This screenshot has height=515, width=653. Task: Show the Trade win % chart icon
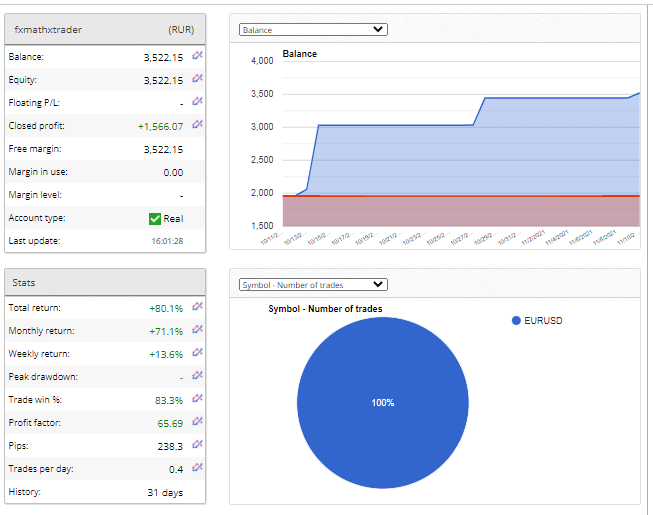[197, 399]
